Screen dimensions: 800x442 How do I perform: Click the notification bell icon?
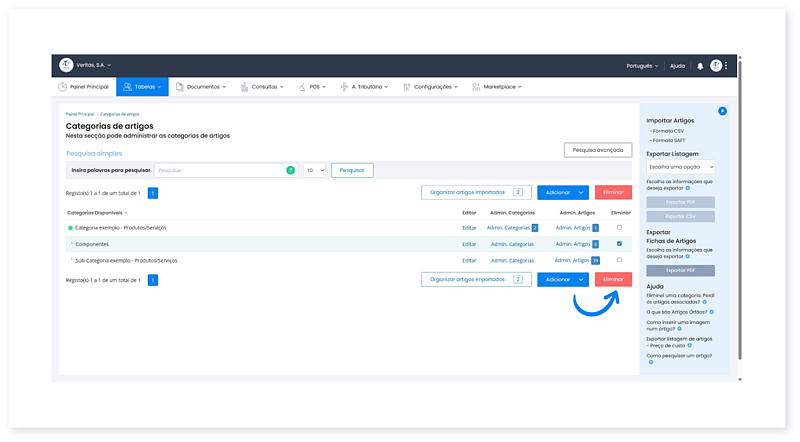pos(700,66)
